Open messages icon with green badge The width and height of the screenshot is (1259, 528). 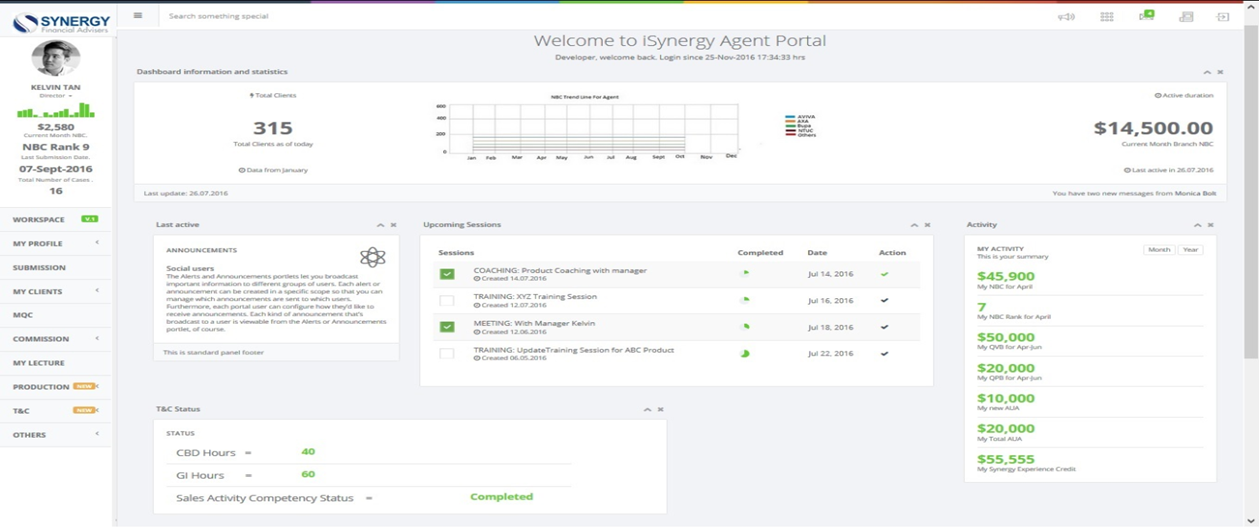click(1146, 15)
